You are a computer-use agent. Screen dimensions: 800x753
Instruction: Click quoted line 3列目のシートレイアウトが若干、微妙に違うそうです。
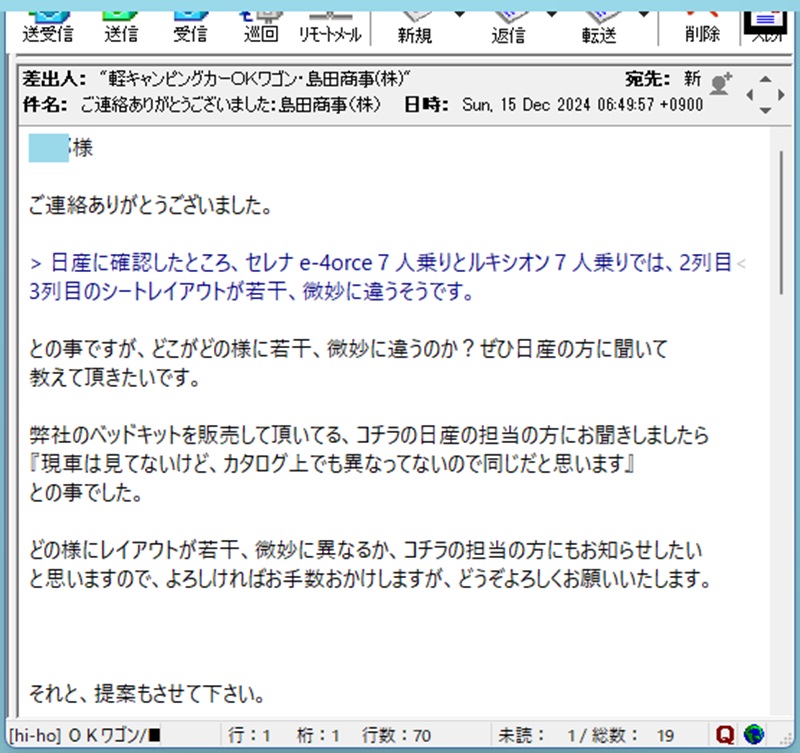[252, 291]
